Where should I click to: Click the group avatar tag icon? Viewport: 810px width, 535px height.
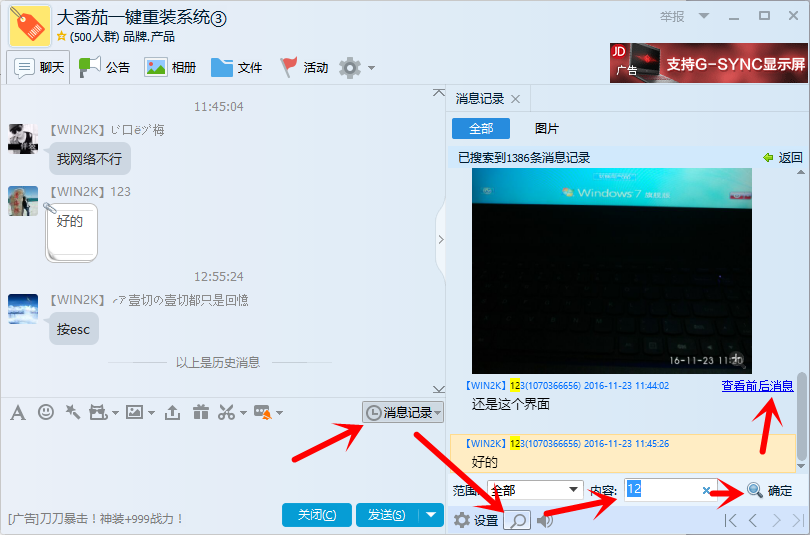point(29,25)
